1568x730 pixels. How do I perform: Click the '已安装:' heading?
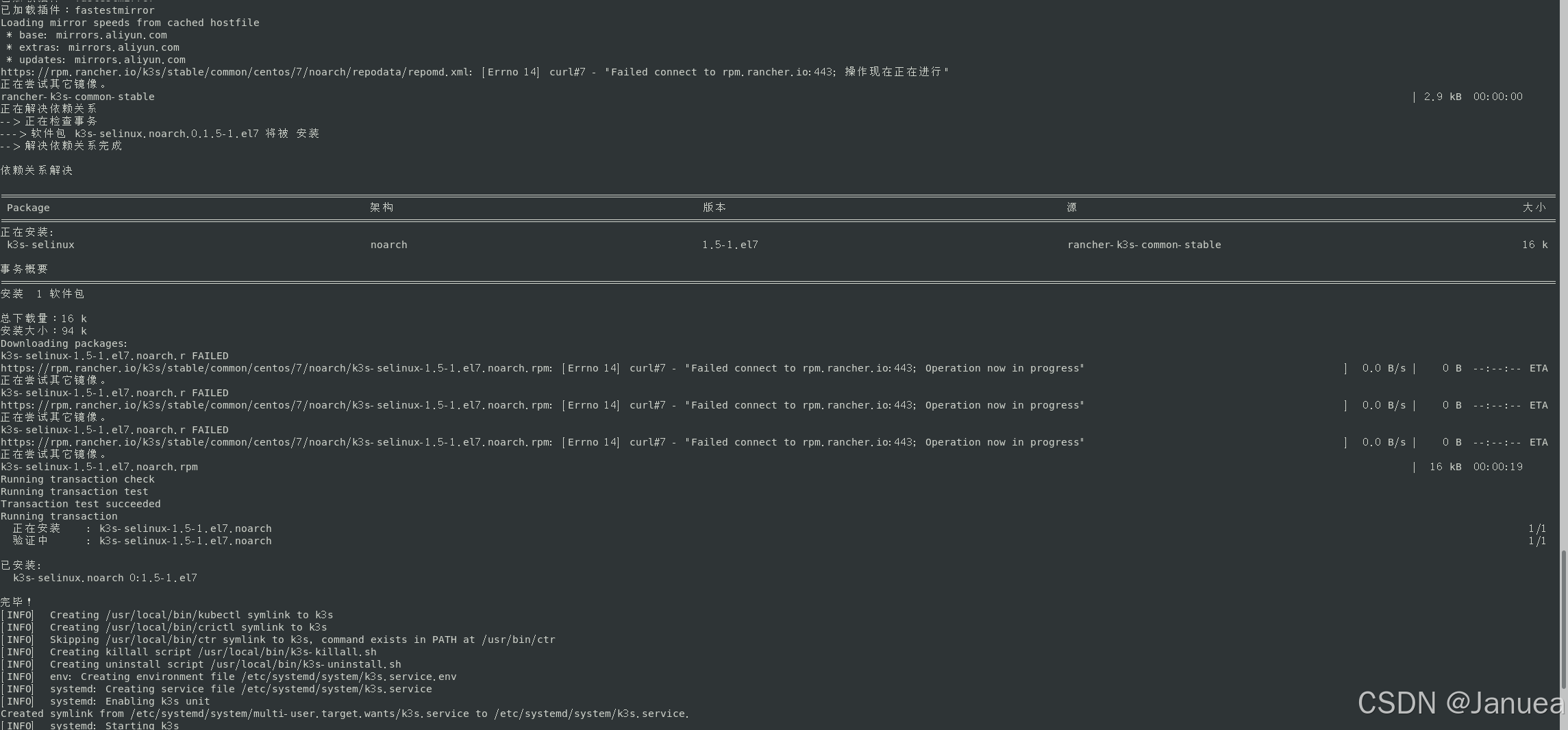point(21,565)
